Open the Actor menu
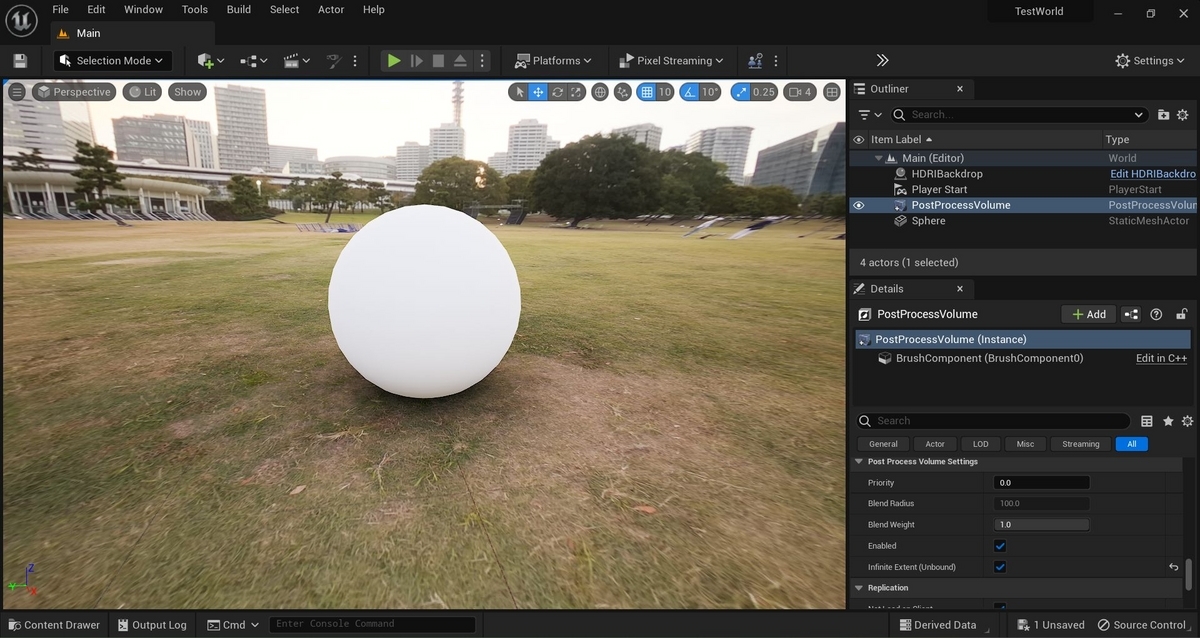 point(331,10)
